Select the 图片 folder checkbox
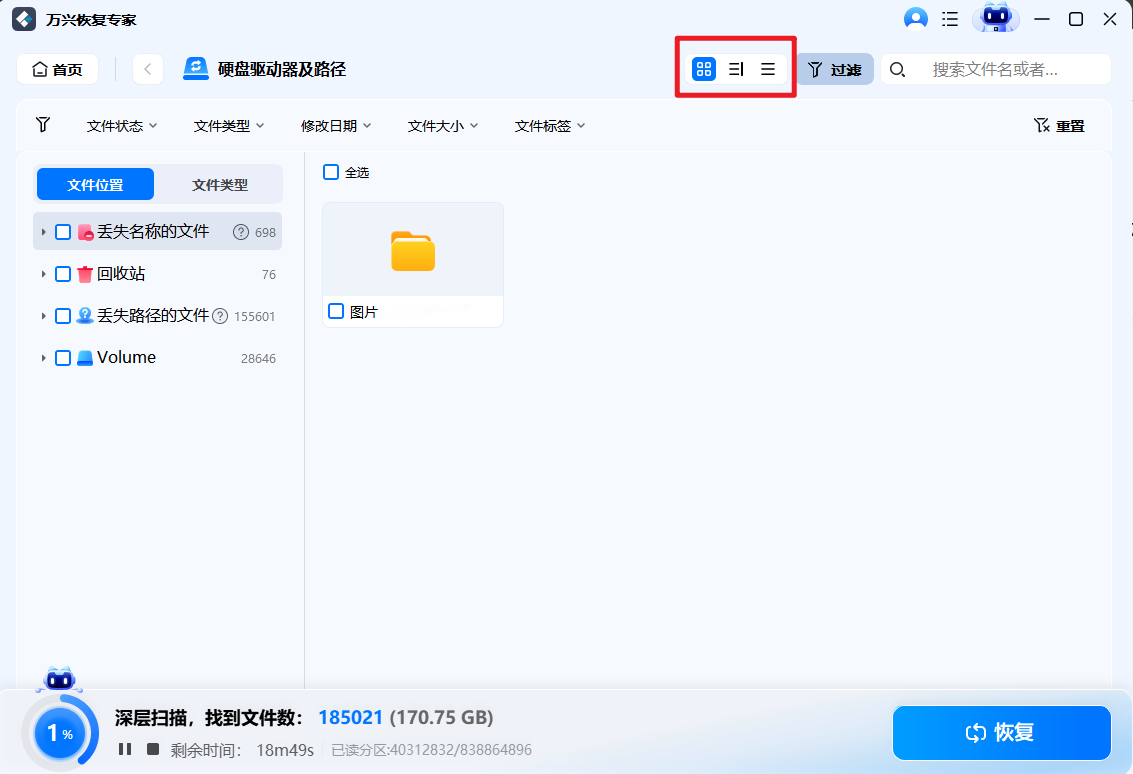1133x774 pixels. pos(335,311)
